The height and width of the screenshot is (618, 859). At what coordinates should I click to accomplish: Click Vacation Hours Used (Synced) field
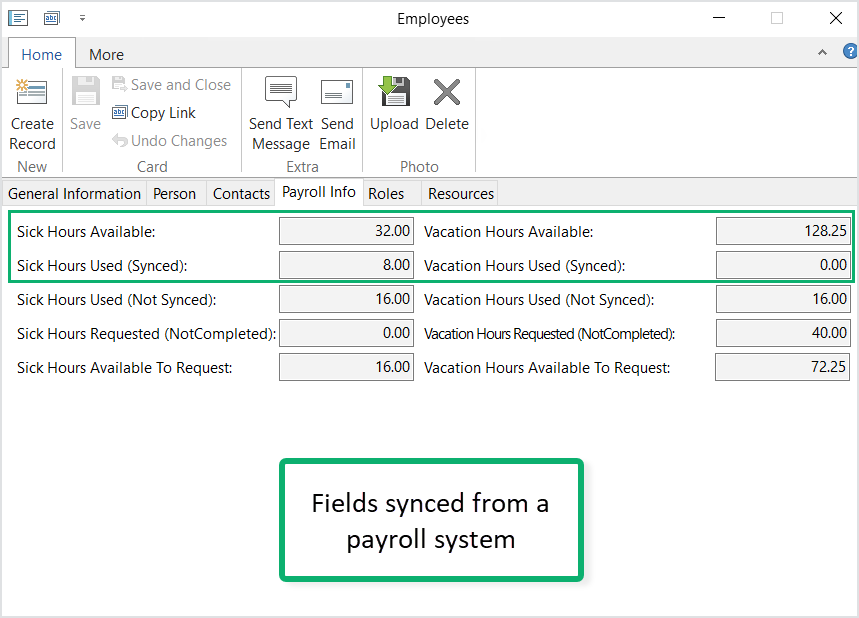click(783, 265)
